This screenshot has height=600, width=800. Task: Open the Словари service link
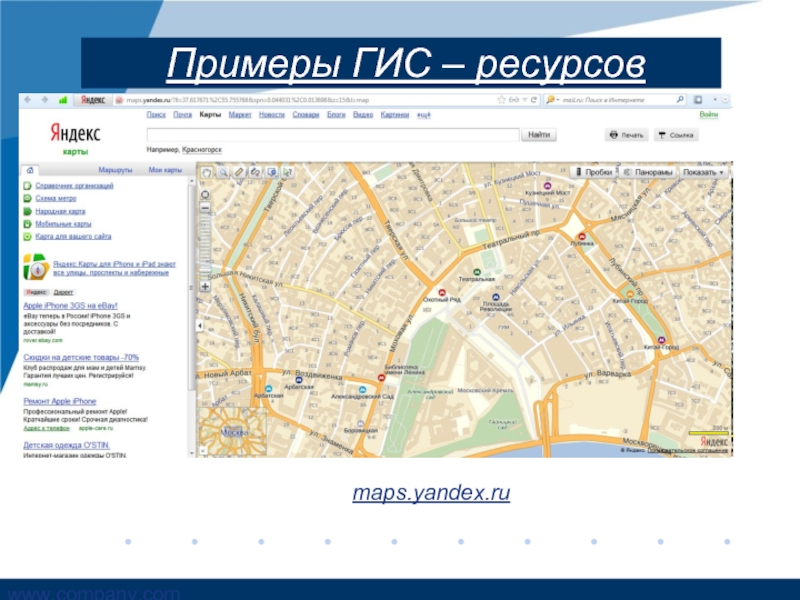pyautogui.click(x=306, y=115)
